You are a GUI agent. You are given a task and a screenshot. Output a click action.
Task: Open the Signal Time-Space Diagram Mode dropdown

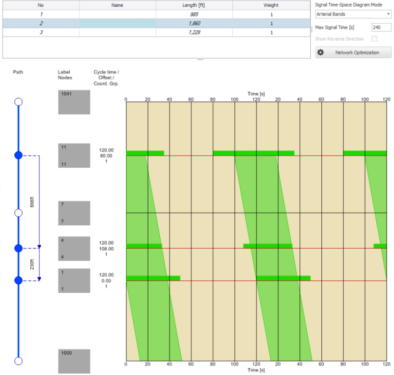[x=353, y=14]
